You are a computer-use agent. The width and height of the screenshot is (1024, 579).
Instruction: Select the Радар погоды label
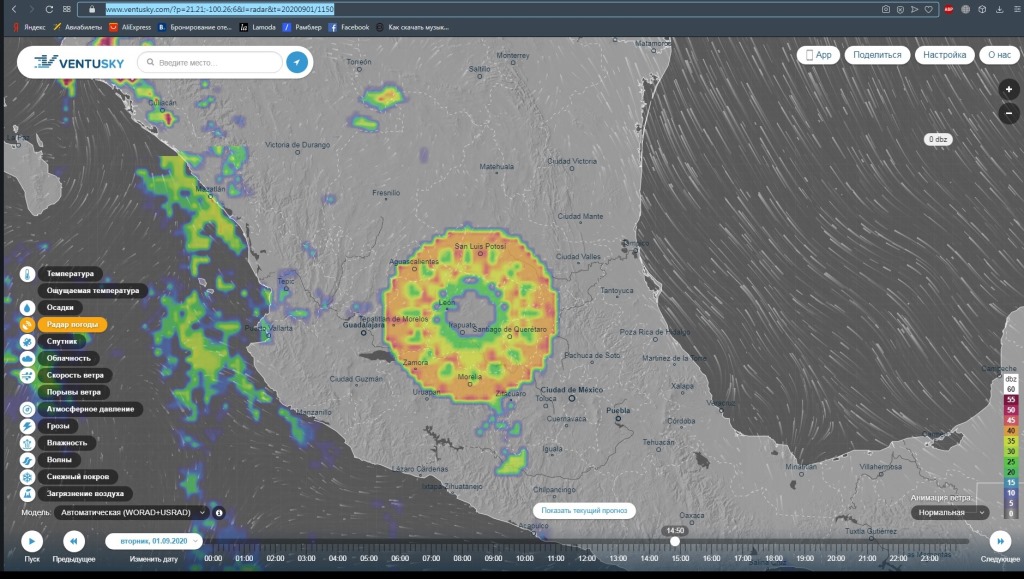click(x=72, y=324)
